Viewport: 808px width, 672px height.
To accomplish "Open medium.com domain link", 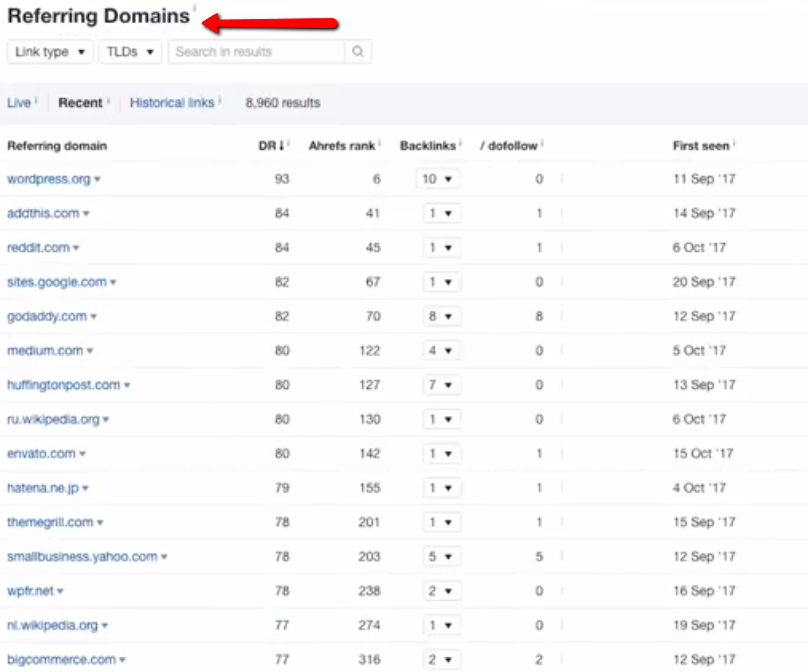I will click(45, 350).
